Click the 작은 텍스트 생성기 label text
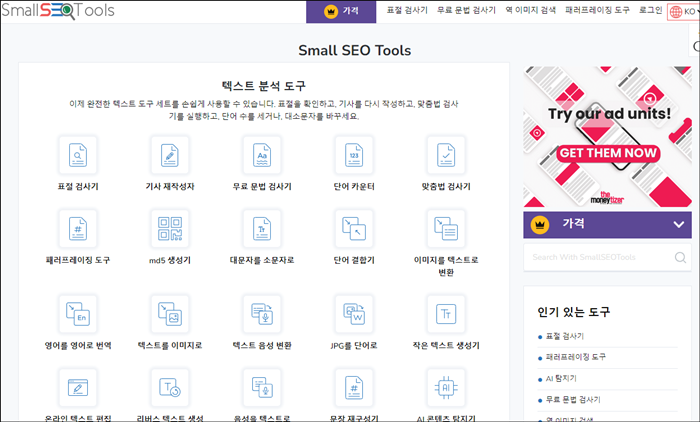Viewport: 700px width, 422px height. 446,346
